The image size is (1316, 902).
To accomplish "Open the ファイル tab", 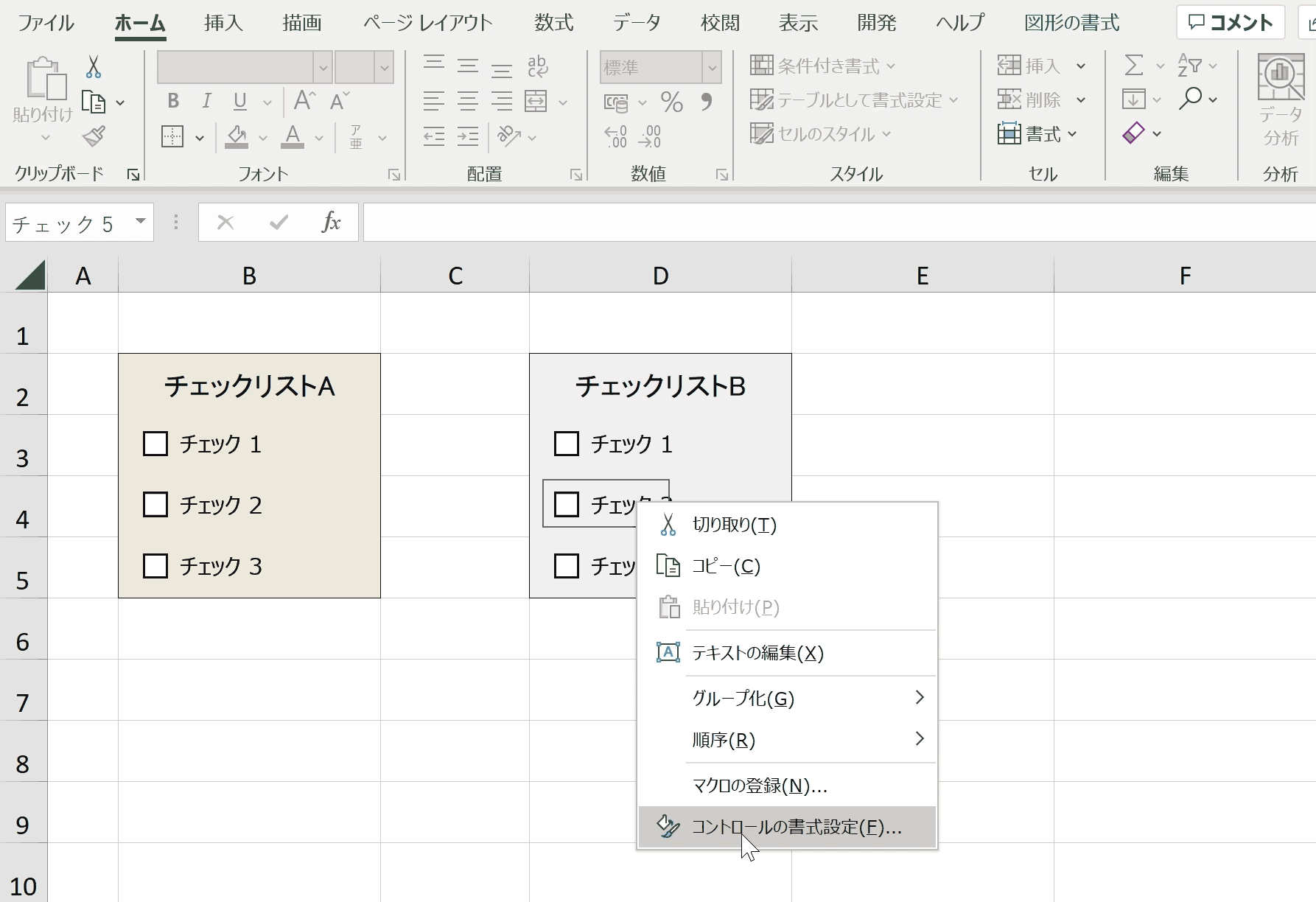I will click(46, 23).
